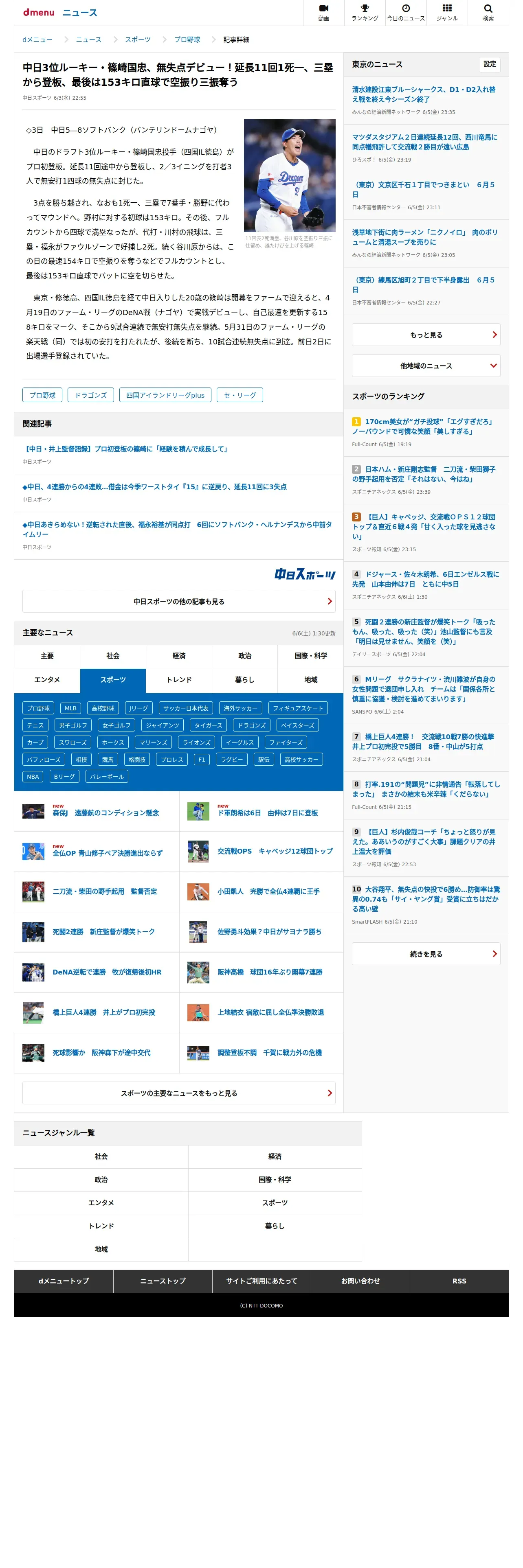Open the RSS footer link
523x1568 pixels.
pyautogui.click(x=459, y=1281)
